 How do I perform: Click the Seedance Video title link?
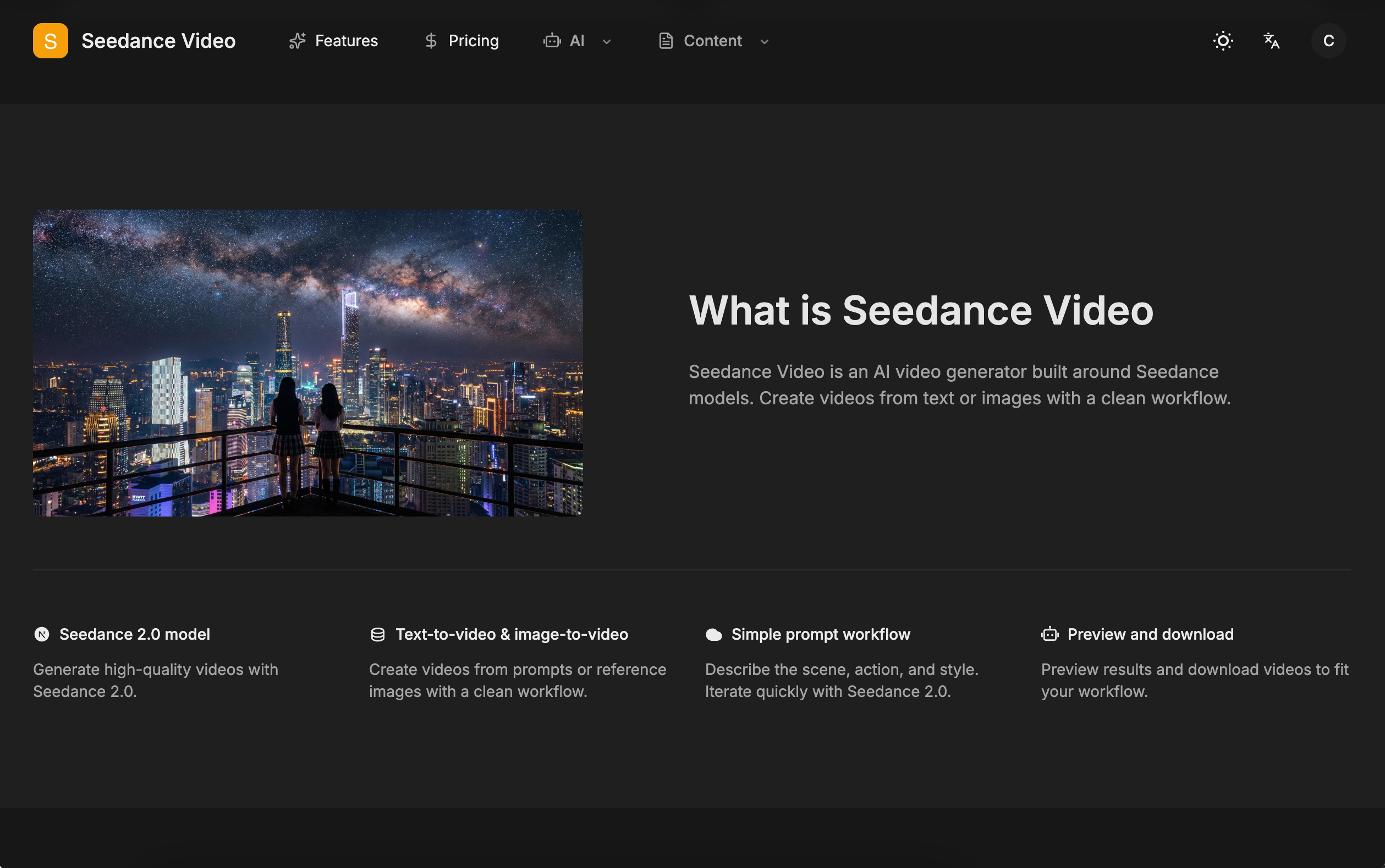tap(158, 40)
